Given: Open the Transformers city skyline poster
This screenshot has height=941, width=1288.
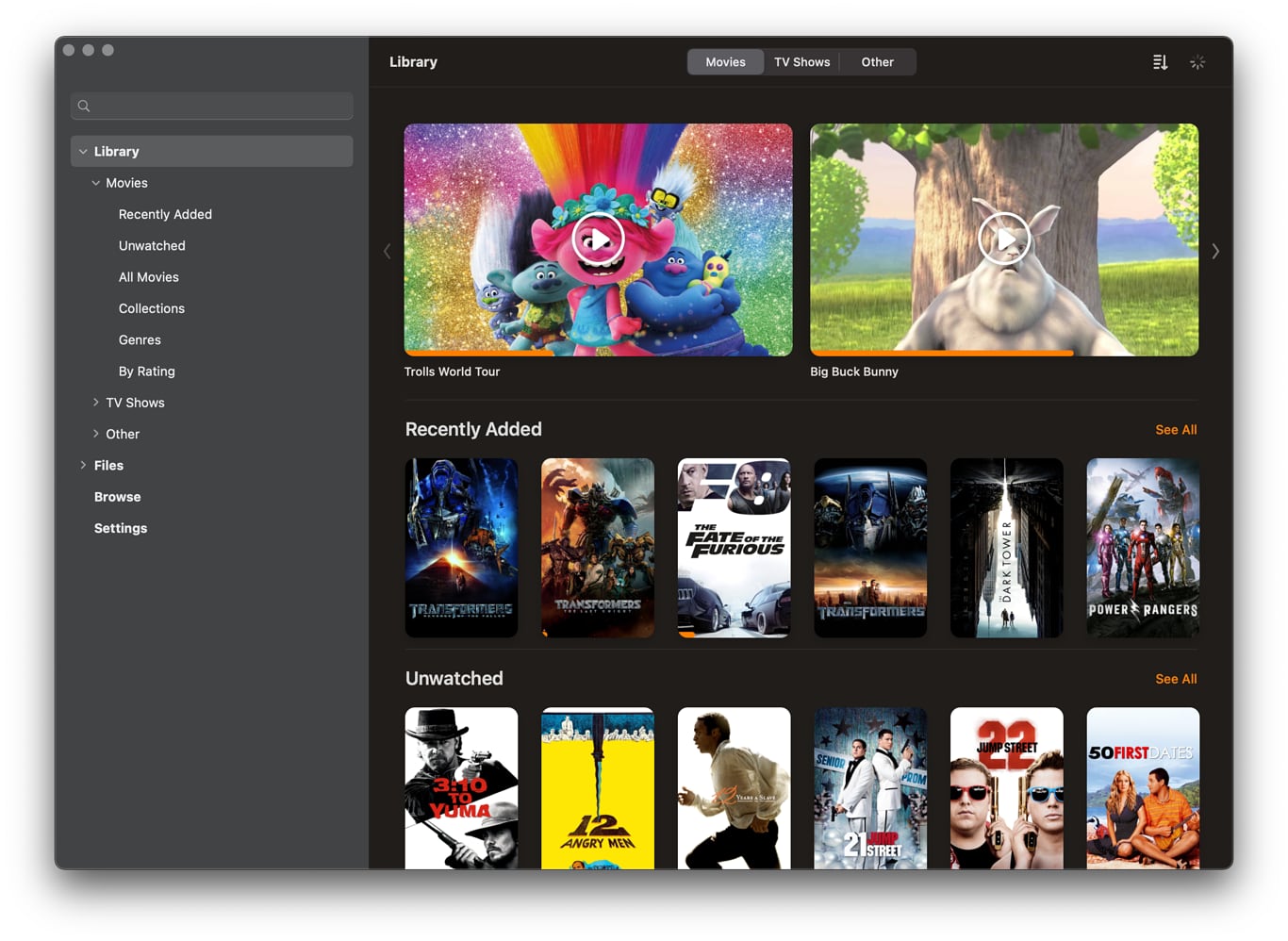Looking at the screenshot, I should pos(870,548).
